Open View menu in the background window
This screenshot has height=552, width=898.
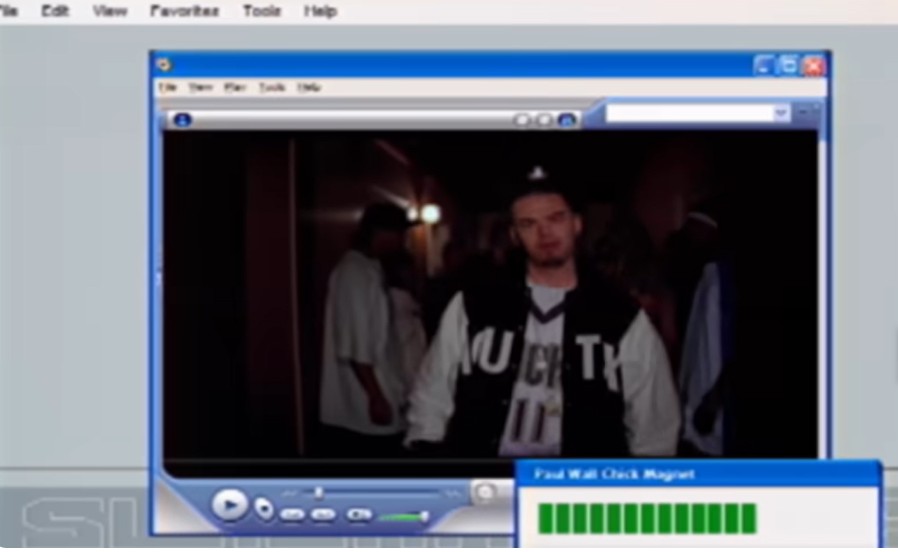(110, 11)
